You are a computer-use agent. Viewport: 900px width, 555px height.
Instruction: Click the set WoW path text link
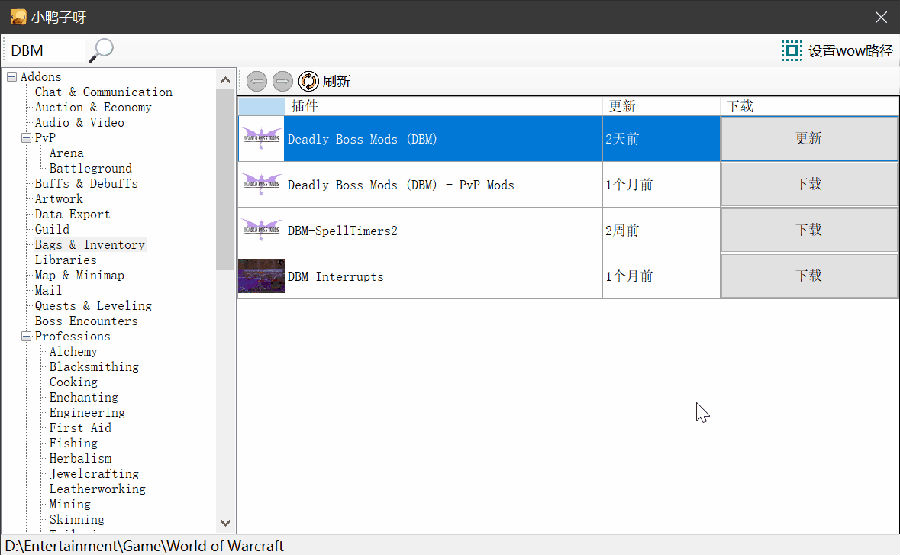tap(850, 51)
